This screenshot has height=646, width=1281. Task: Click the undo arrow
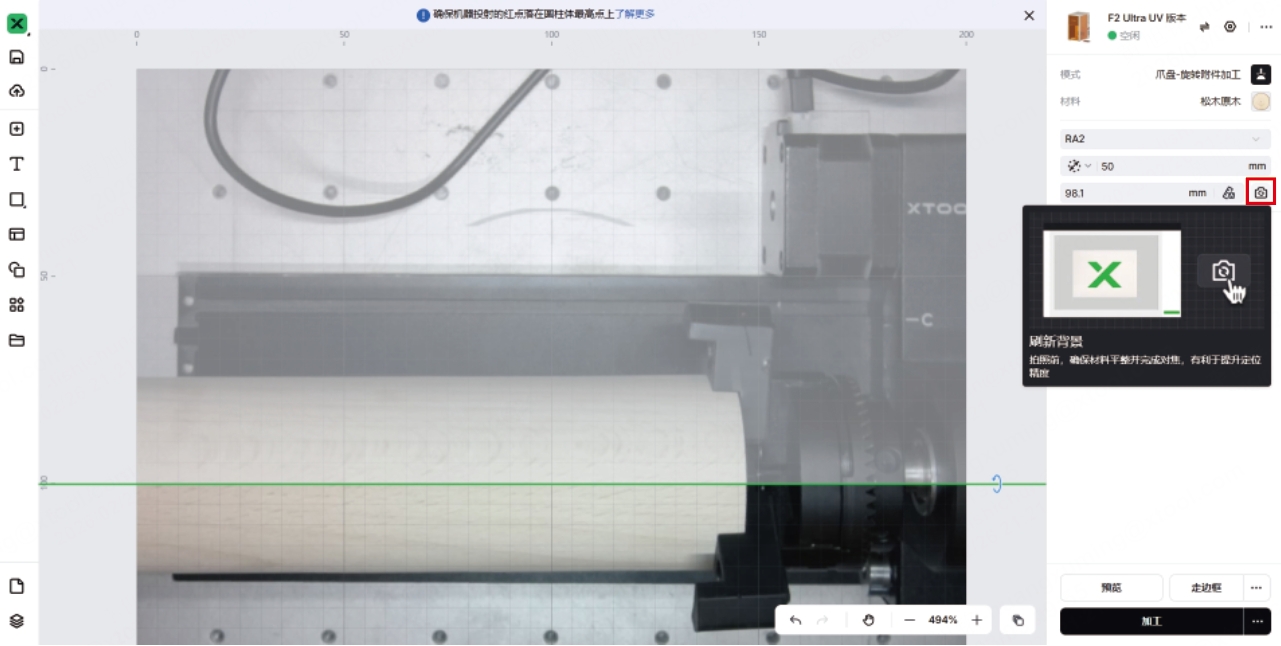point(795,620)
